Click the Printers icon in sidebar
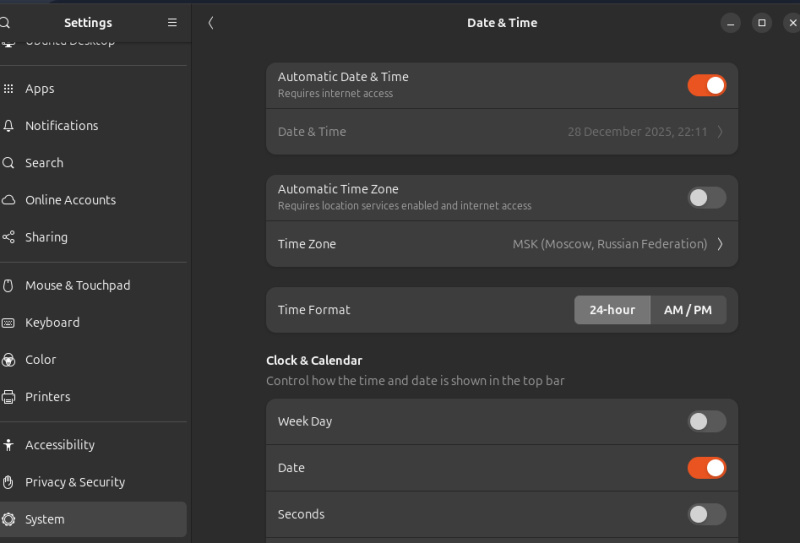This screenshot has width=800, height=543. (9, 397)
